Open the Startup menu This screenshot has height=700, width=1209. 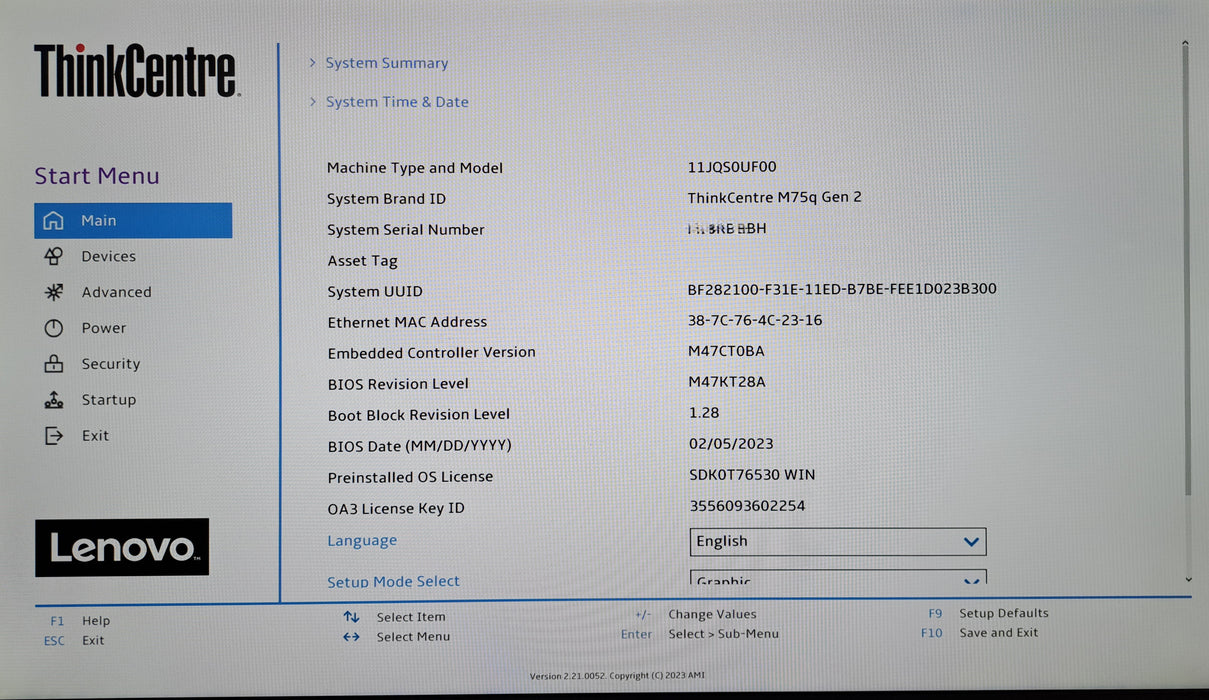[109, 400]
